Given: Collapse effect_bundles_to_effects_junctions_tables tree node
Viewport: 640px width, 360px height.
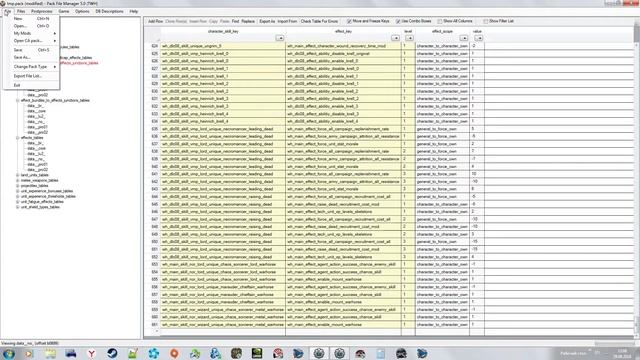Looking at the screenshot, I should pyautogui.click(x=18, y=100).
